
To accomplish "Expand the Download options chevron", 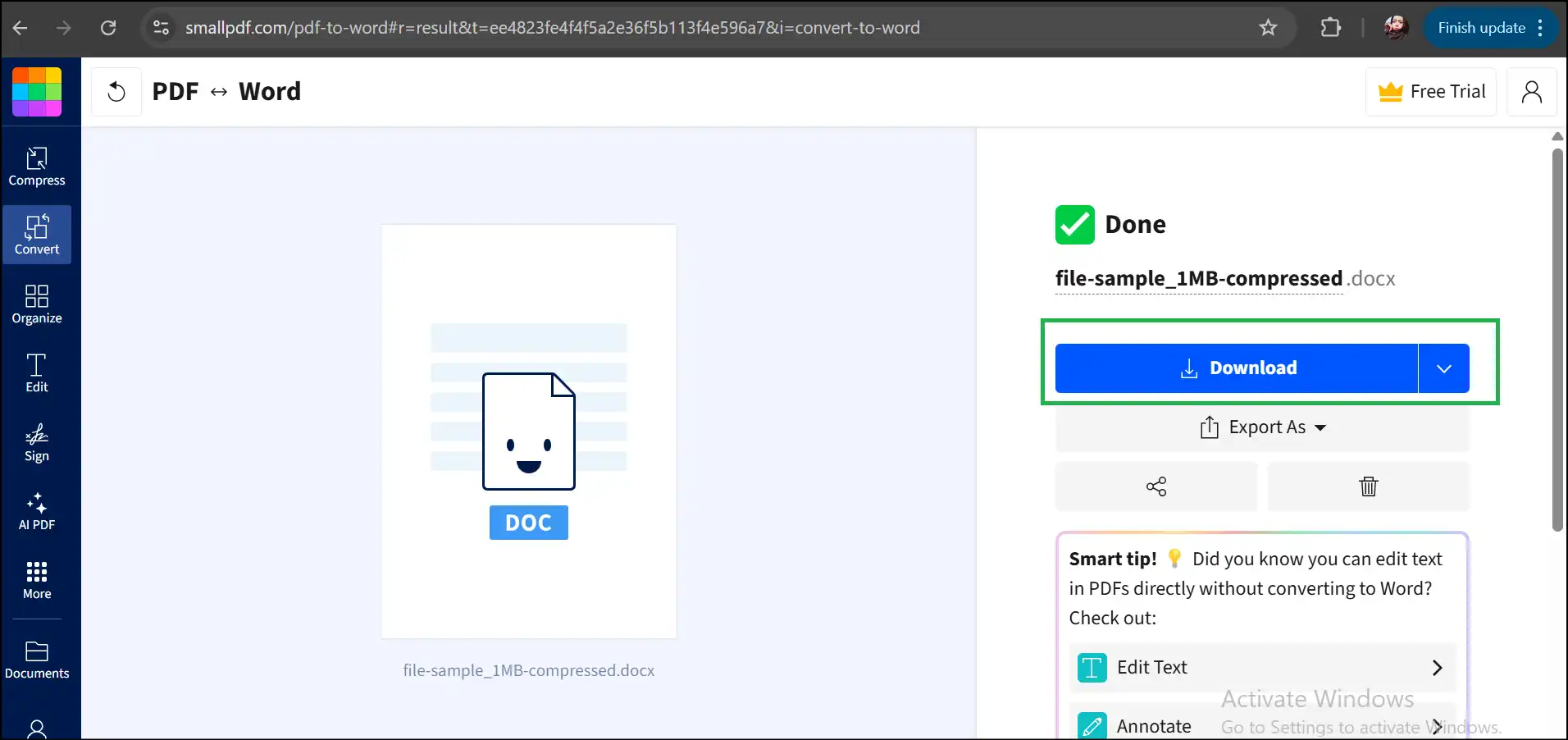I will [1444, 368].
